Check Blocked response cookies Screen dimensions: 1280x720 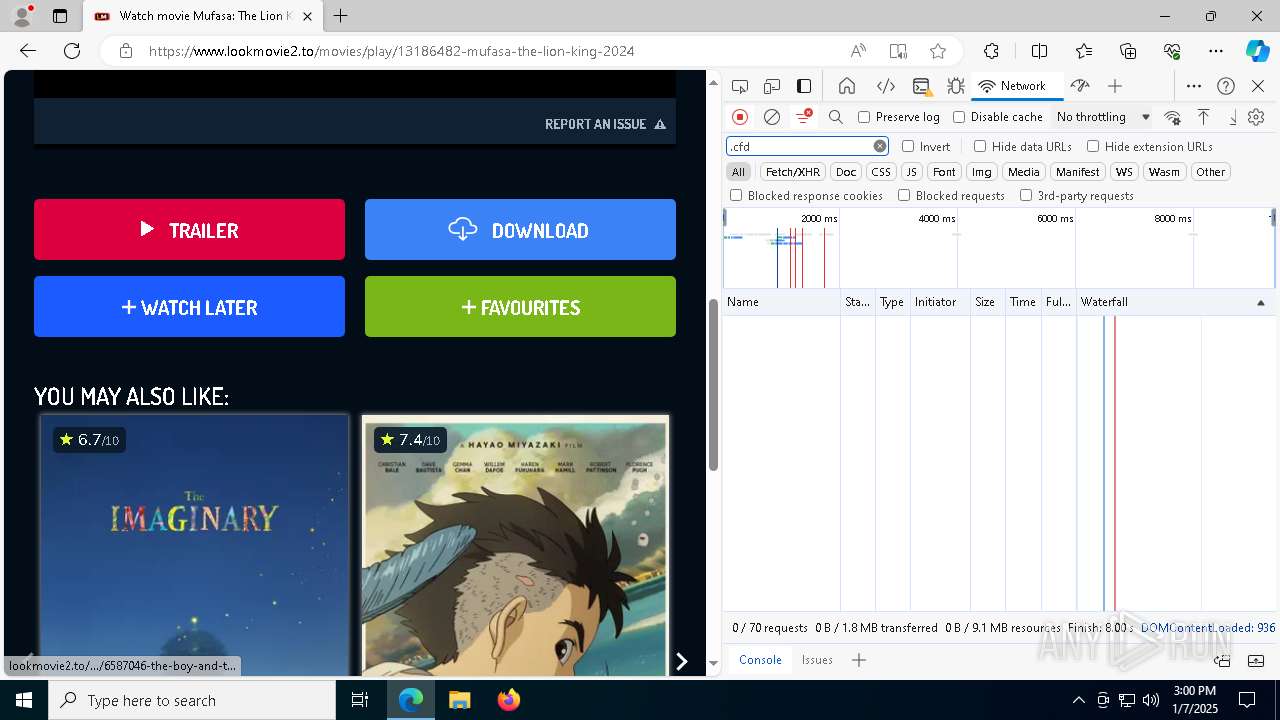pyautogui.click(x=736, y=196)
